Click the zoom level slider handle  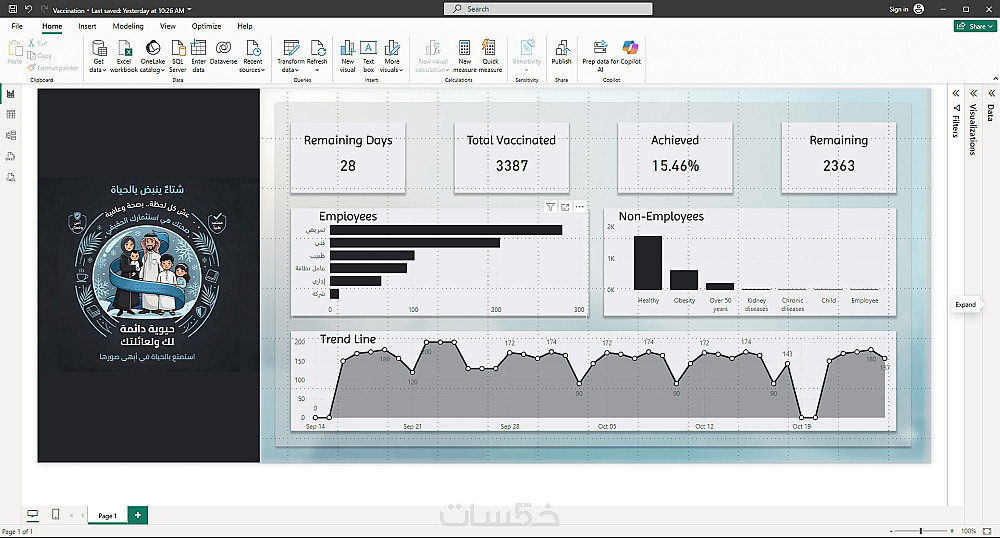click(921, 531)
